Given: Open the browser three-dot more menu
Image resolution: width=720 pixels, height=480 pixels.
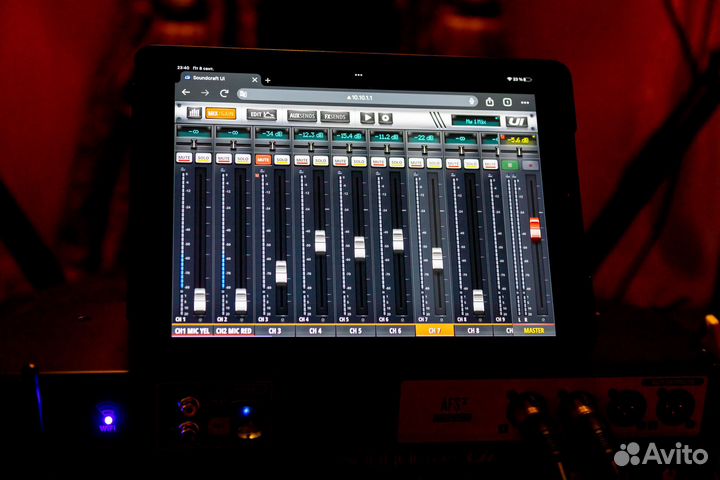Looking at the screenshot, I should point(526,102).
